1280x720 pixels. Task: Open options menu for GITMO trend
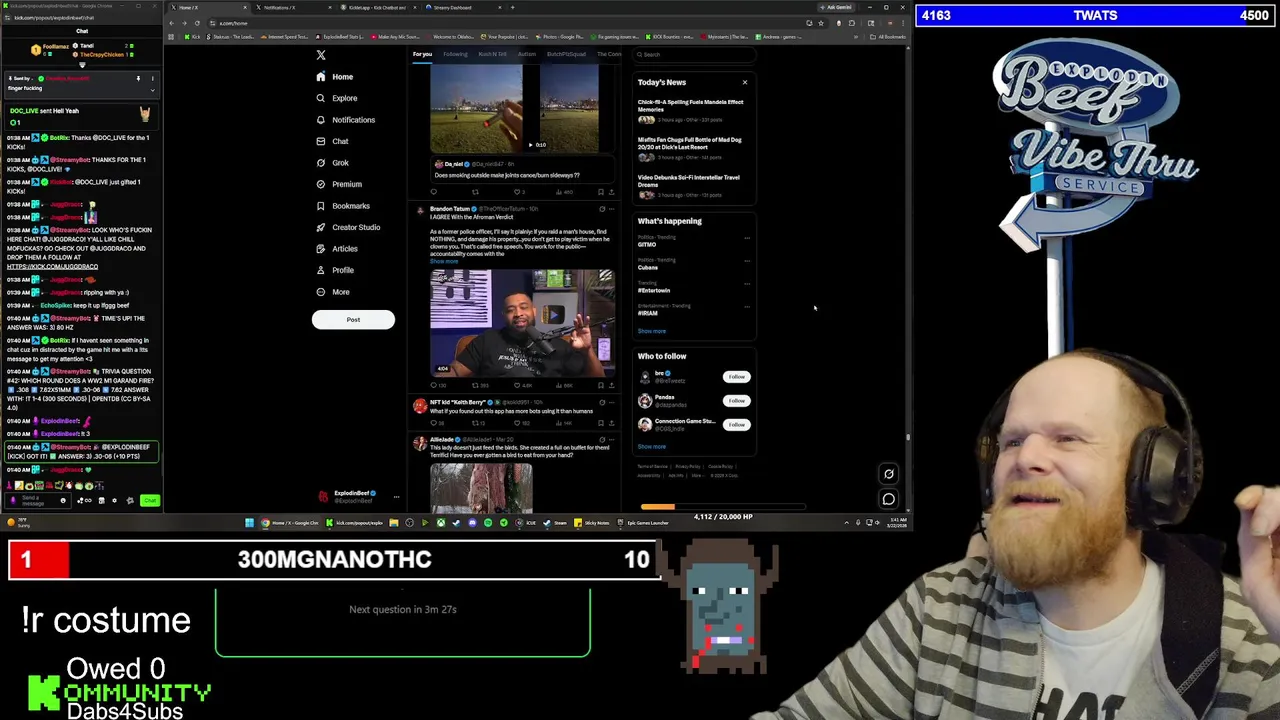[747, 238]
